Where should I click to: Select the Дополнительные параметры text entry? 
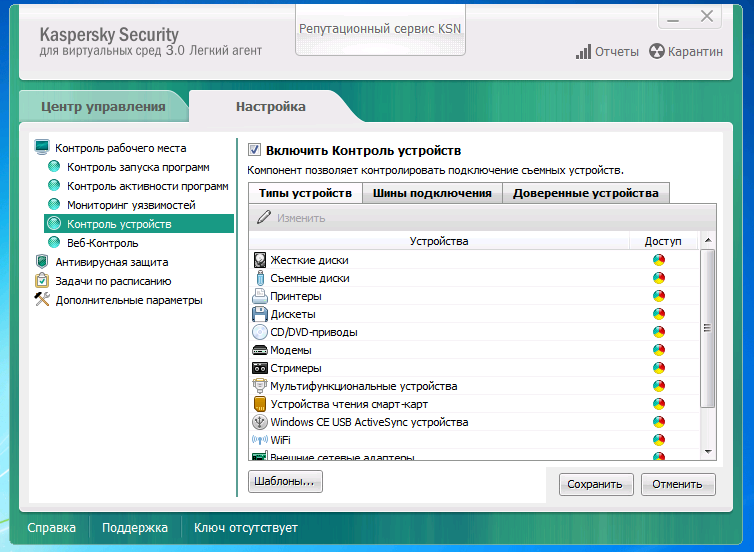point(129,300)
